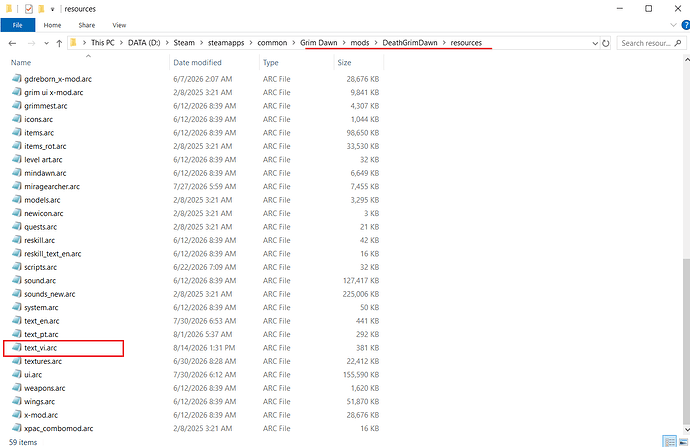
Task: Open the View ribbon tab
Action: click(x=119, y=25)
